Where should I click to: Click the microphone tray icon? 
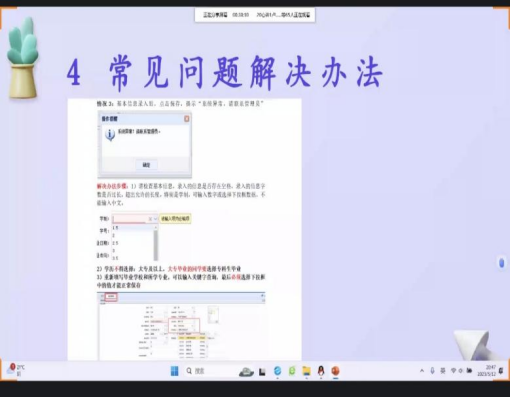[432, 371]
